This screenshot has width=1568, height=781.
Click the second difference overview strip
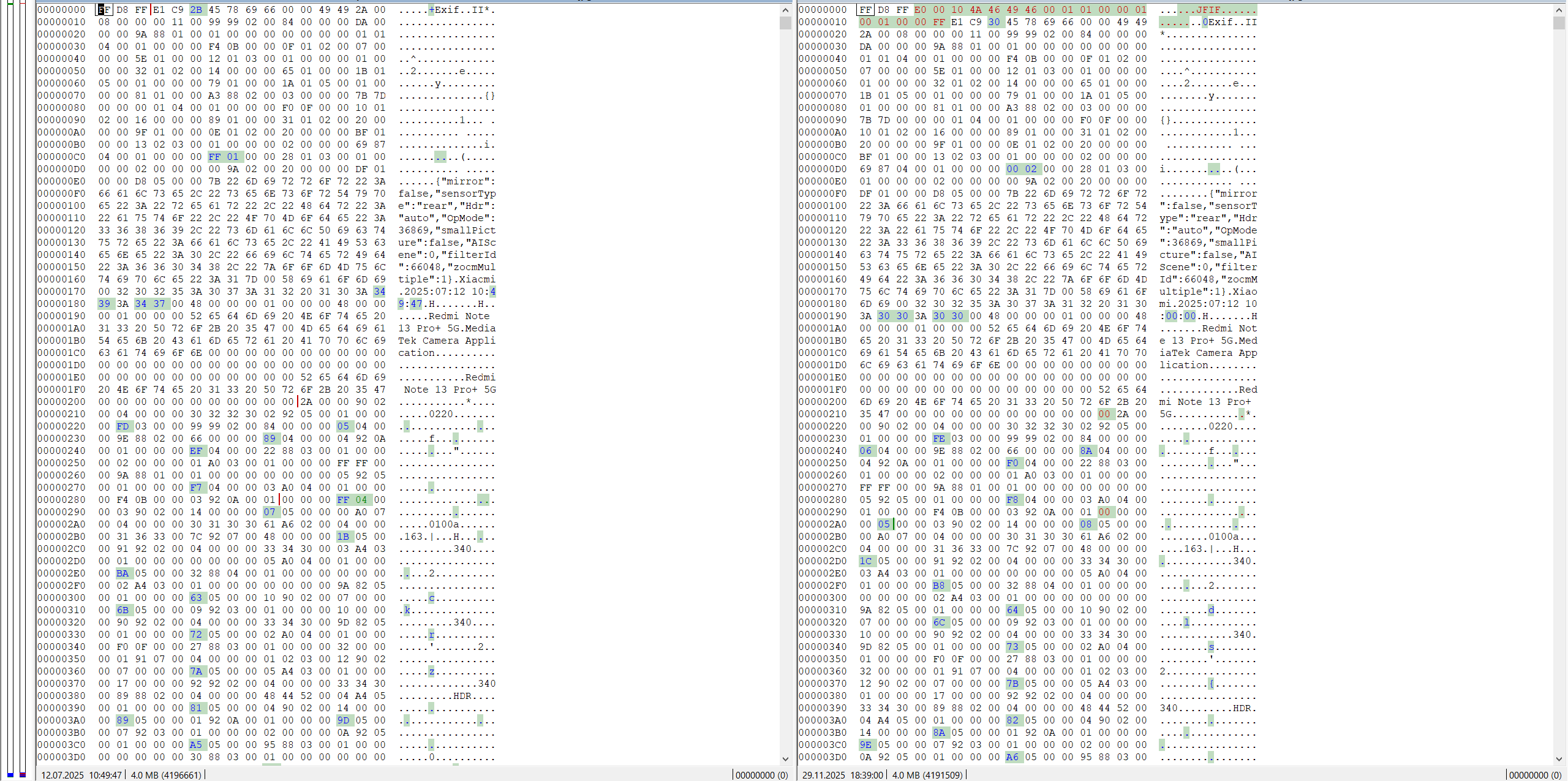tap(23, 386)
